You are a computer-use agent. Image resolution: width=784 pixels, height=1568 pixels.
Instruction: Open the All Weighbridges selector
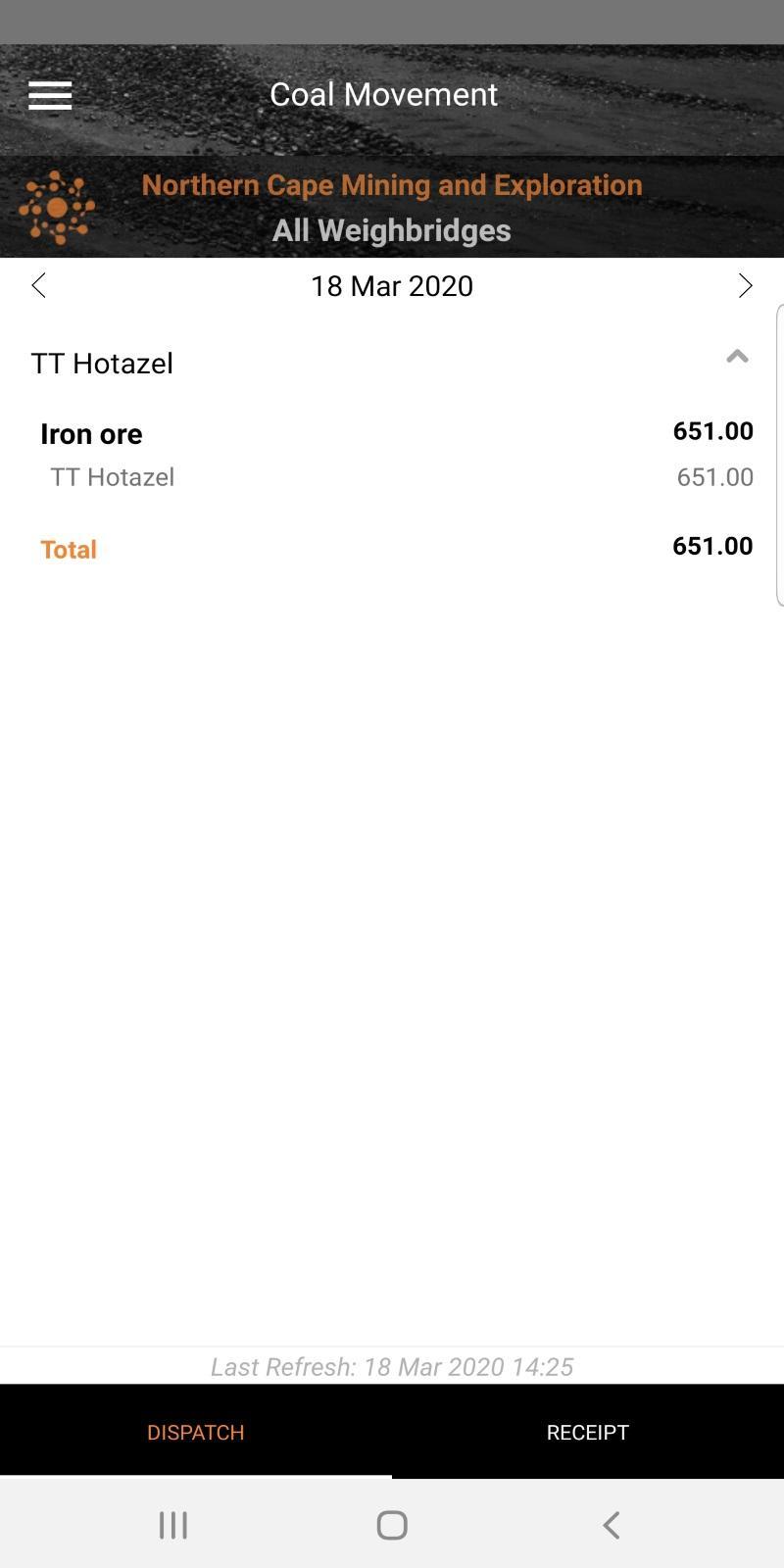click(x=392, y=230)
